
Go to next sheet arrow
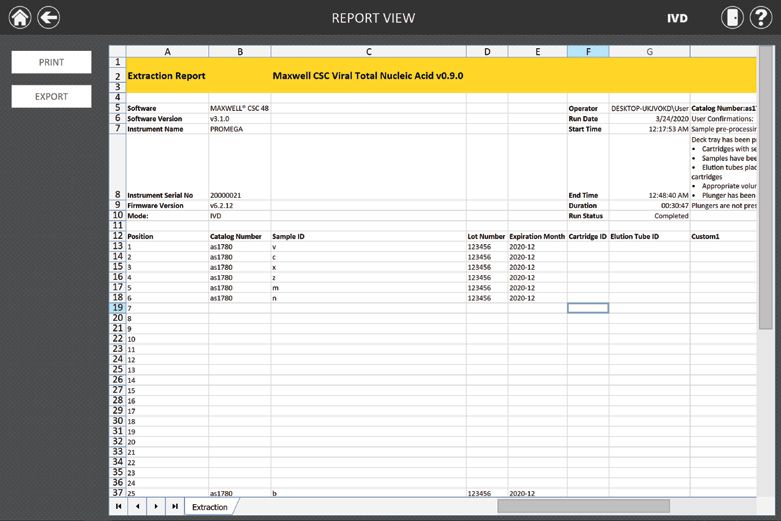tap(156, 507)
